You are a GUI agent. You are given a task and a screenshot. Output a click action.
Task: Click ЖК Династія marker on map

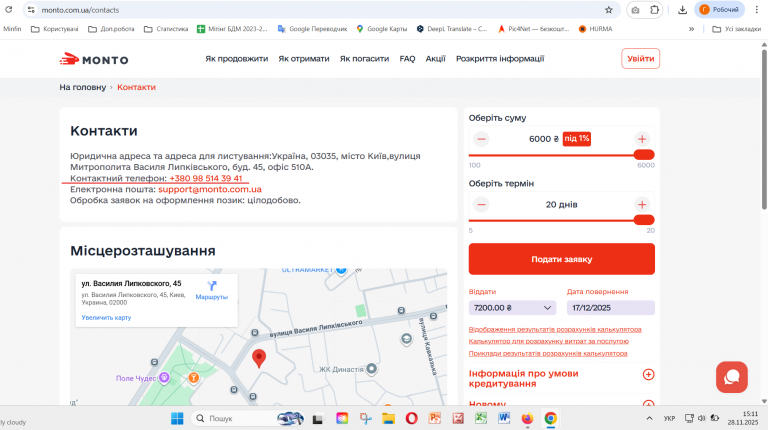pos(372,369)
